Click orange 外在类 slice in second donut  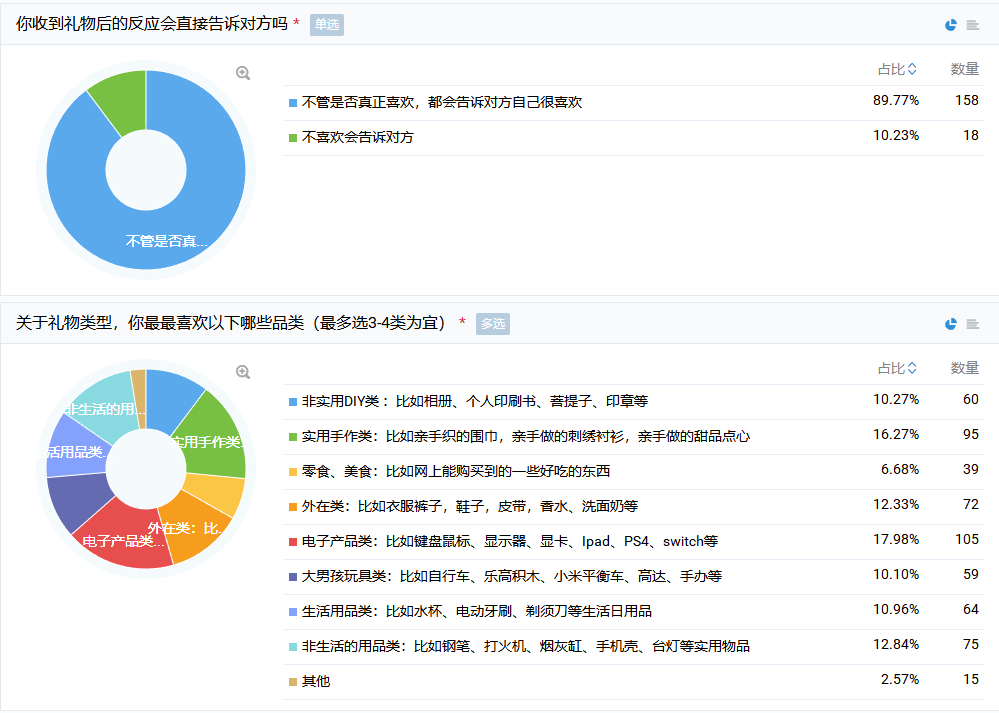pyautogui.click(x=194, y=526)
